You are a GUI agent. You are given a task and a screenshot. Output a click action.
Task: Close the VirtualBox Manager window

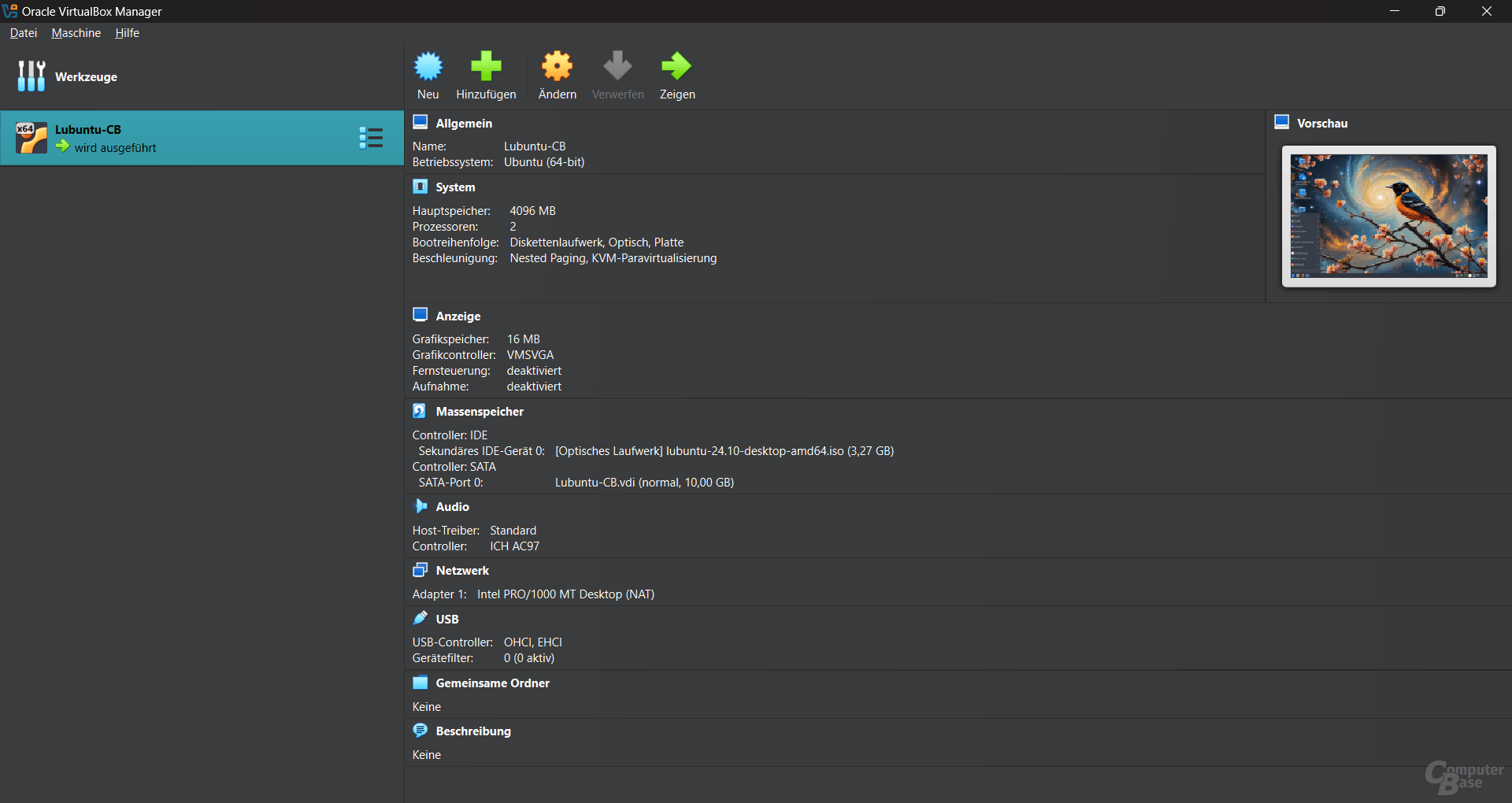tap(1487, 11)
